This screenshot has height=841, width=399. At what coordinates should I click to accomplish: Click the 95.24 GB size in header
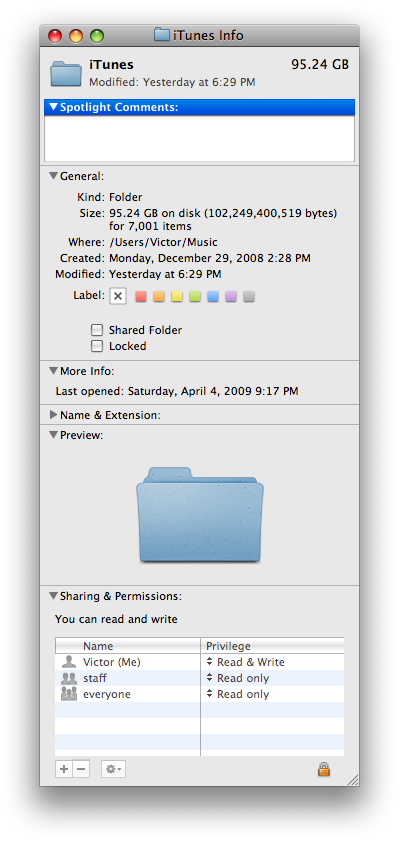tap(320, 64)
